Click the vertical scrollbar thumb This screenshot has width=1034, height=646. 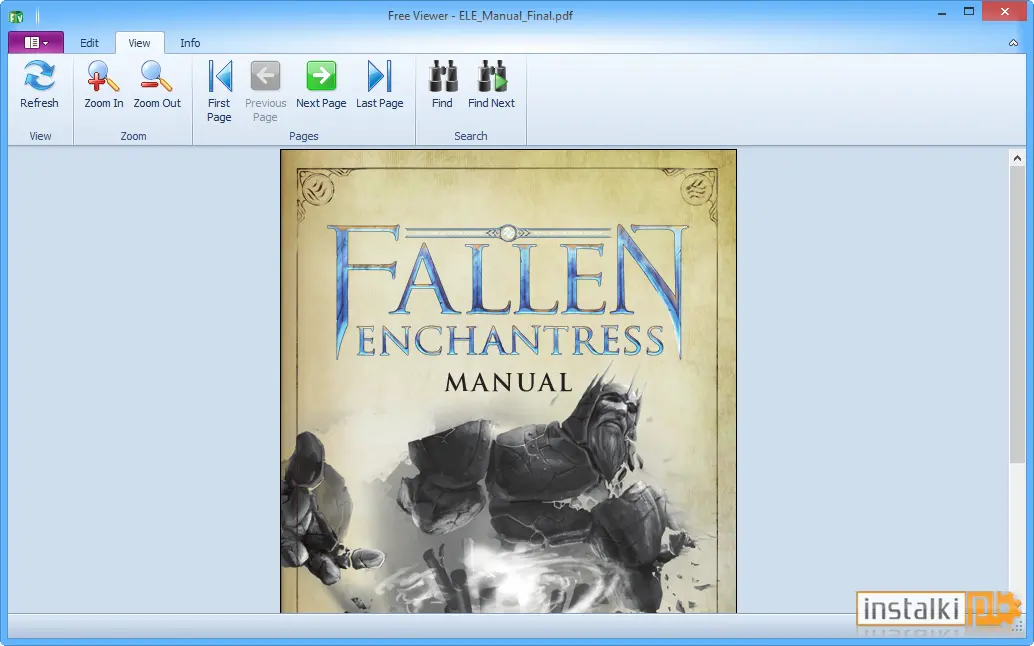[x=1017, y=314]
